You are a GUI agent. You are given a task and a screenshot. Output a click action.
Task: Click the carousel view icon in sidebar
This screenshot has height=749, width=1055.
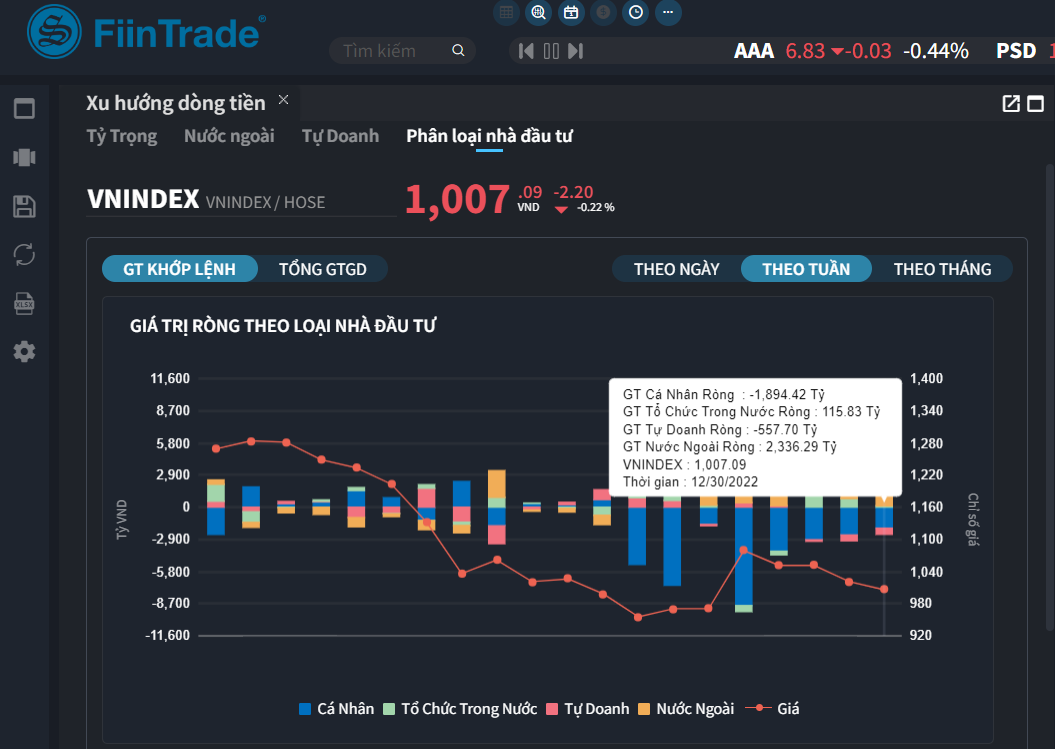point(24,157)
